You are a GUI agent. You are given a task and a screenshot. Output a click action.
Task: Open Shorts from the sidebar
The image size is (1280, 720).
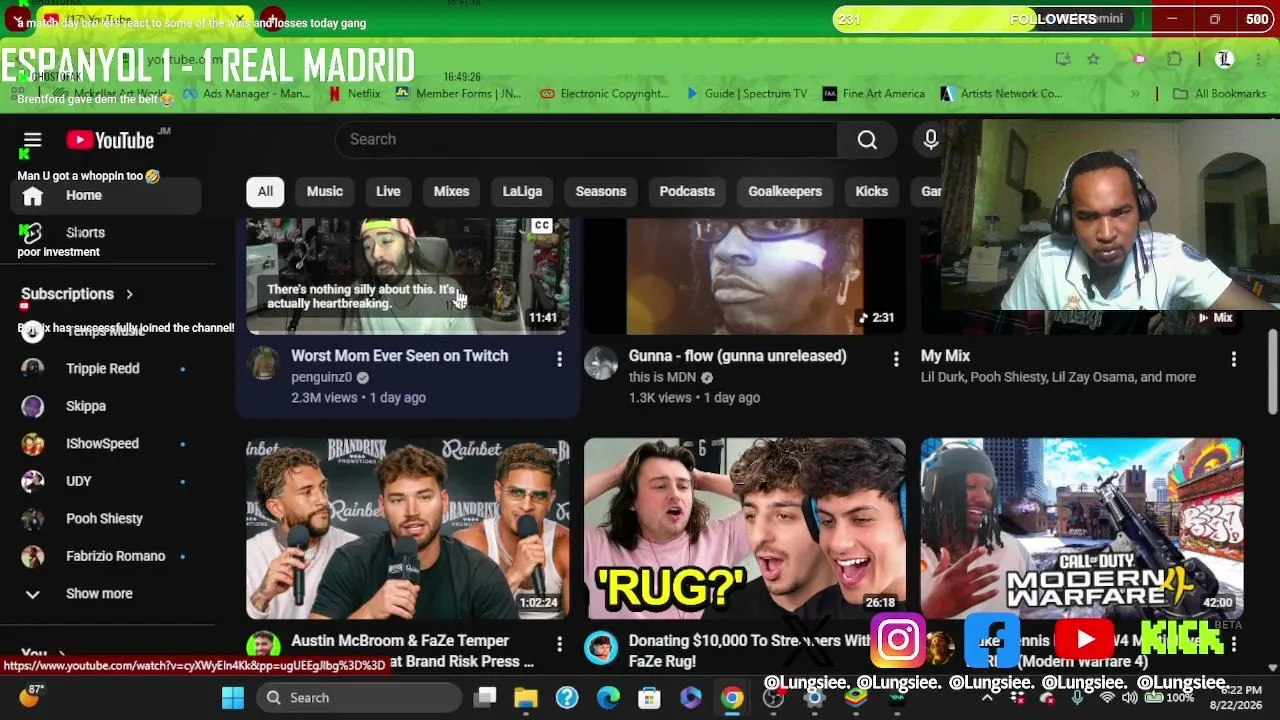(106, 233)
